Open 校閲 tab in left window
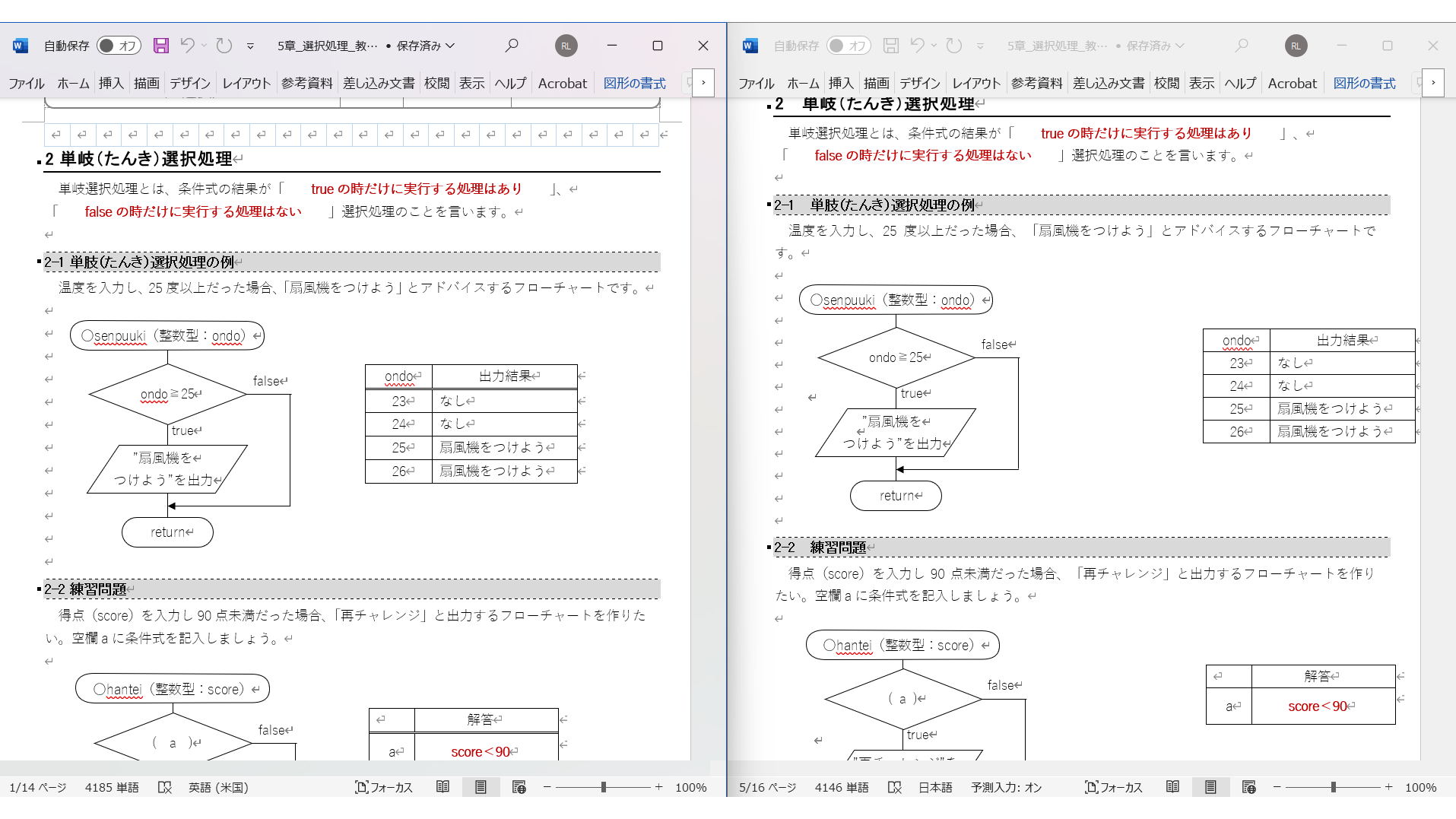1456x819 pixels. click(x=436, y=83)
